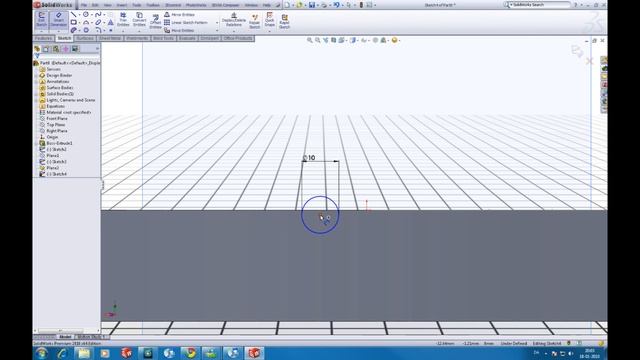Click Mirror Entities in the Sketch ribbon
640x360 pixels.
[x=179, y=15]
